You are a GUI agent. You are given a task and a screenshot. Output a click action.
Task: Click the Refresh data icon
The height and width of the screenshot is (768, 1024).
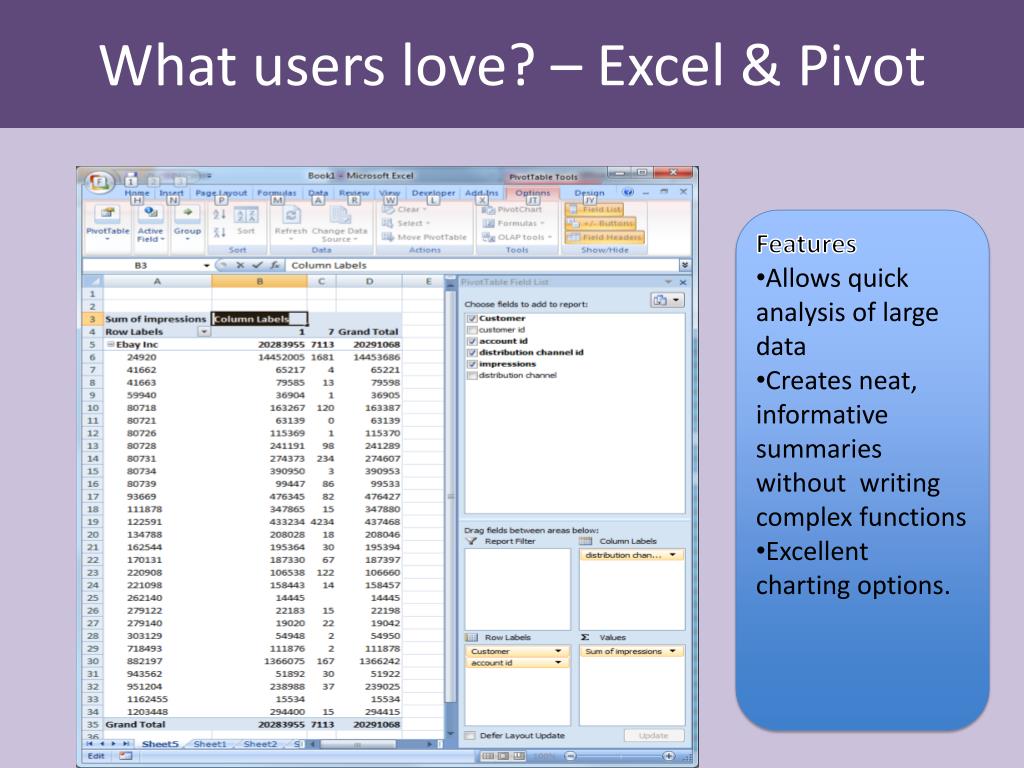291,215
